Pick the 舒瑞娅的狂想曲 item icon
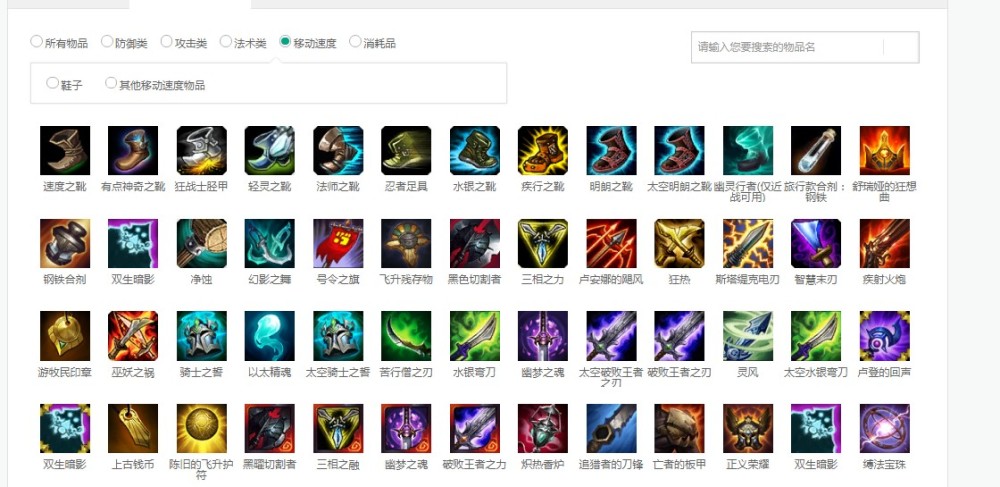 click(x=885, y=150)
